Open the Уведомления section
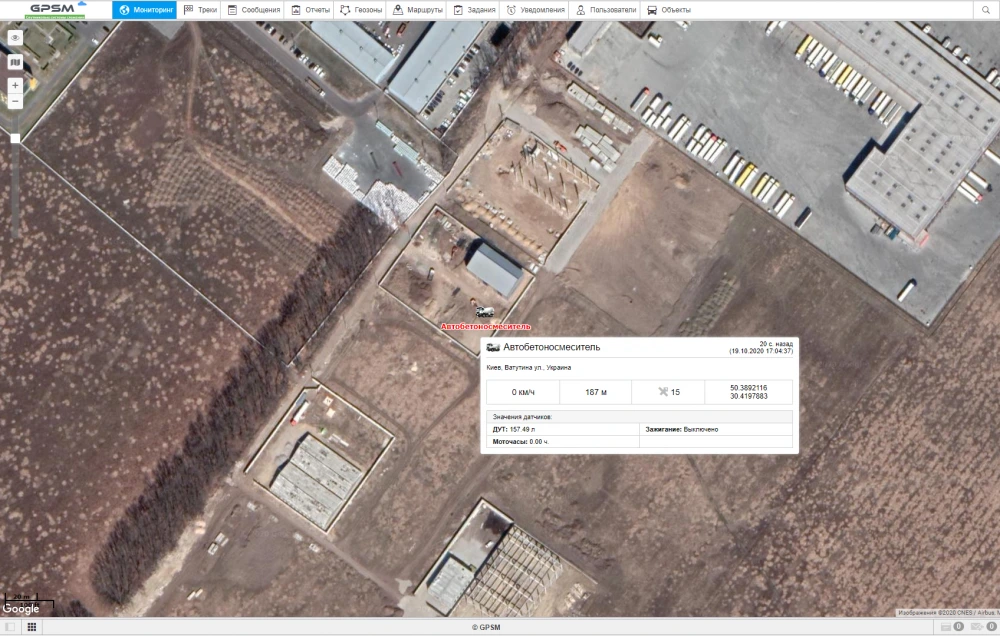1000x638 pixels. pyautogui.click(x=536, y=10)
